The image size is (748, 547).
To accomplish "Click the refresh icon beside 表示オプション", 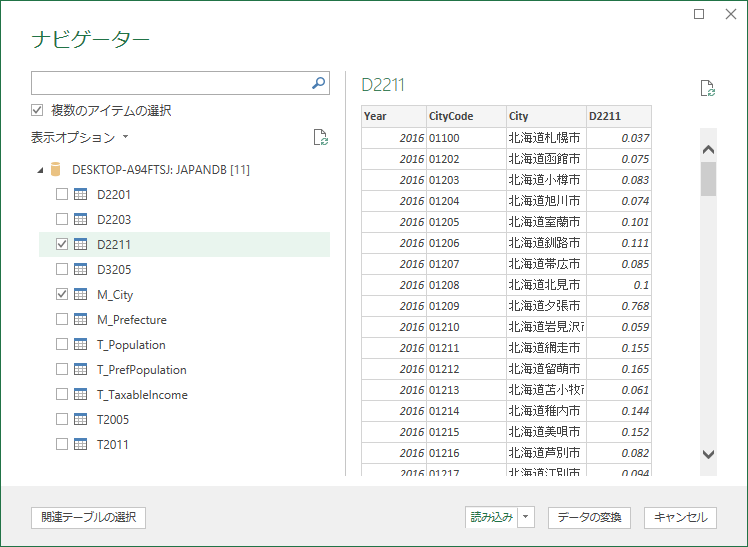I will 320,138.
